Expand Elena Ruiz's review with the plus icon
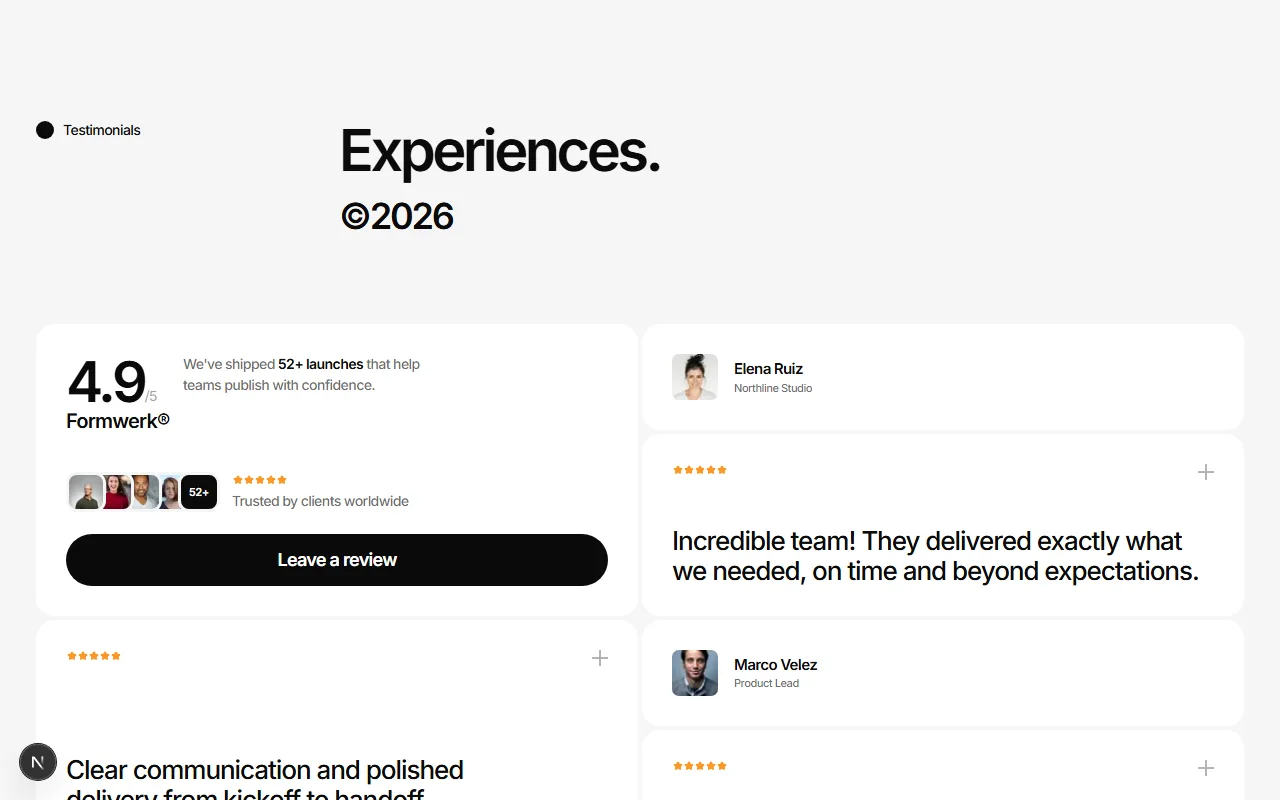This screenshot has height=800, width=1280. coord(1206,472)
